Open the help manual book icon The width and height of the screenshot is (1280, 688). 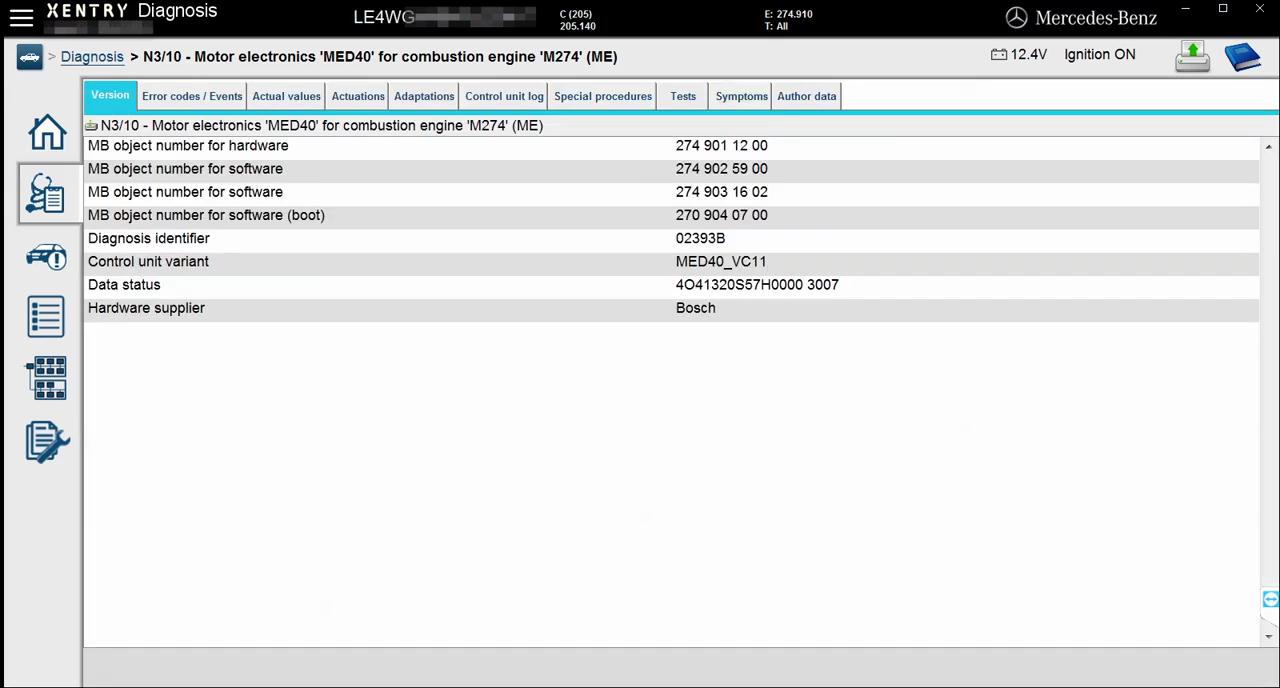1243,57
